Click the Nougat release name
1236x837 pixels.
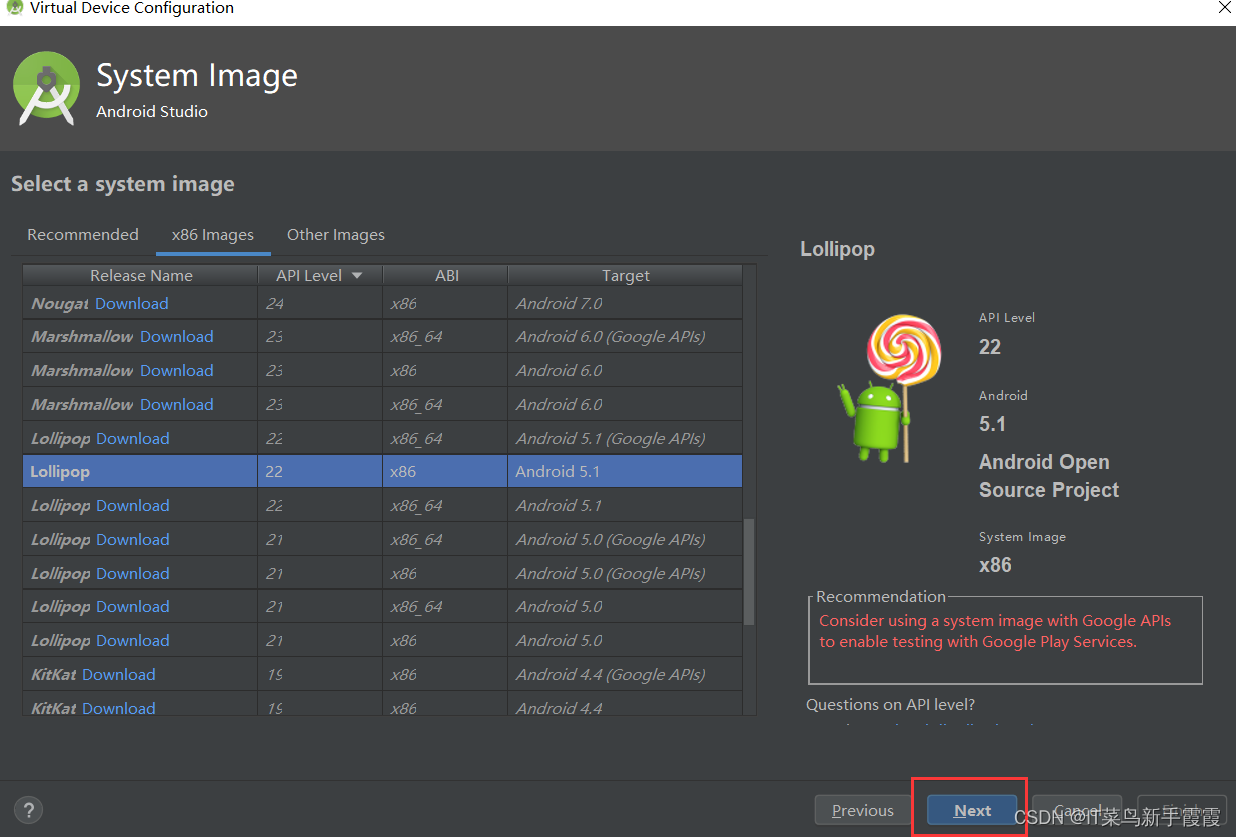click(59, 303)
